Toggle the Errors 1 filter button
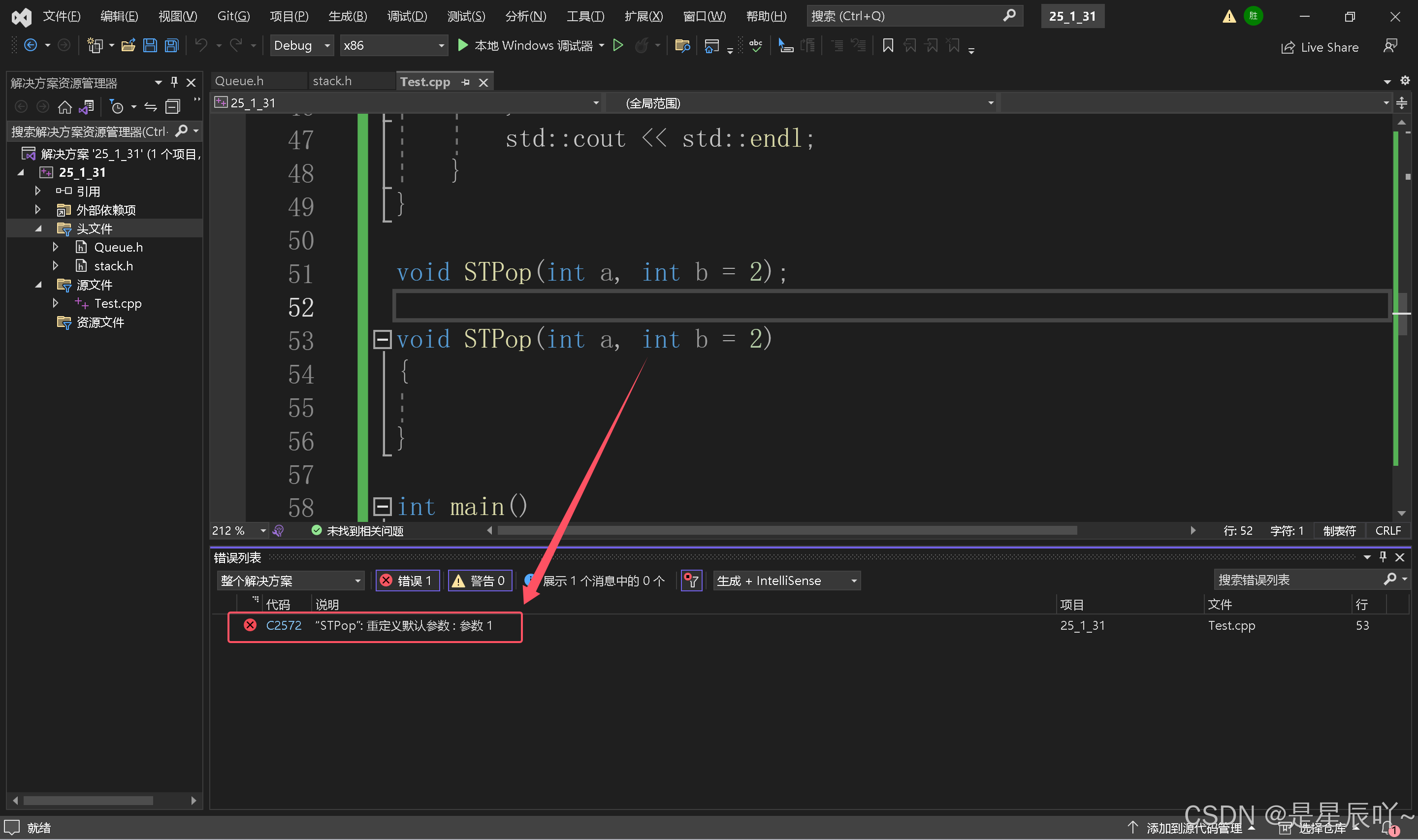This screenshot has width=1418, height=840. 407,581
